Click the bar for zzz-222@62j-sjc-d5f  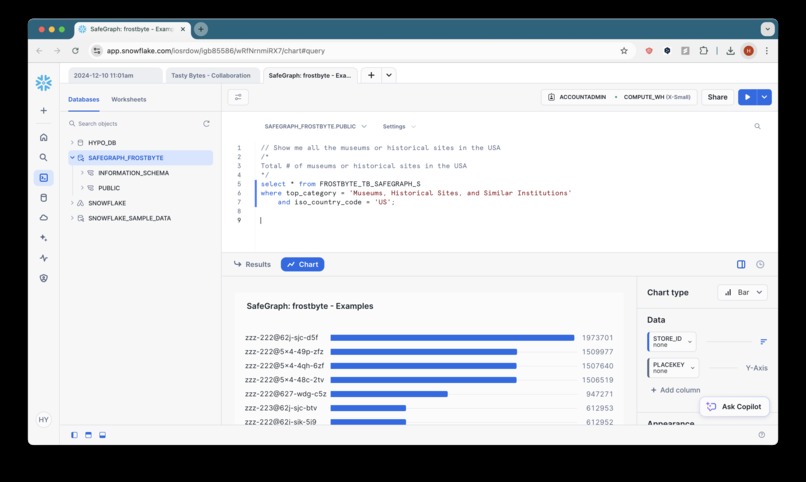[452, 338]
